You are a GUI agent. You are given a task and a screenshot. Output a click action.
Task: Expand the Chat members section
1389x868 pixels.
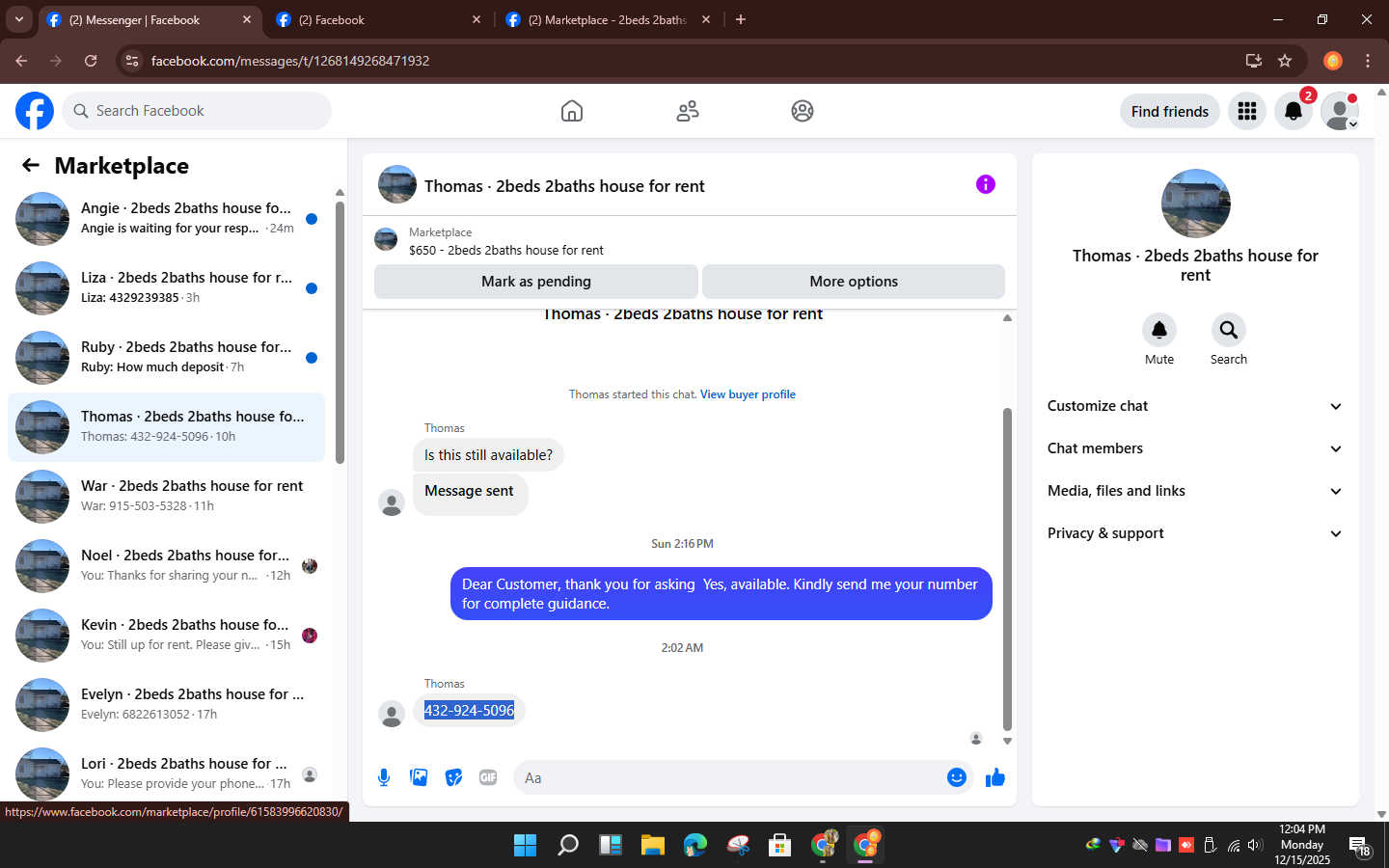(x=1195, y=448)
